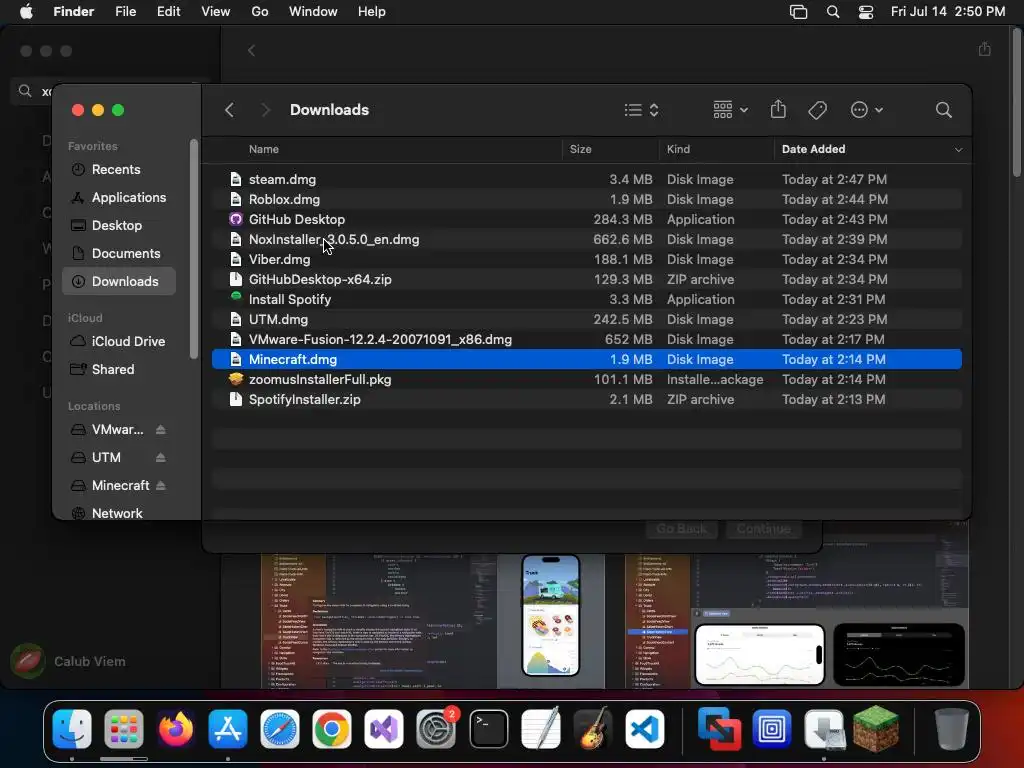
Task: Open the Apple menu
Action: 26,12
